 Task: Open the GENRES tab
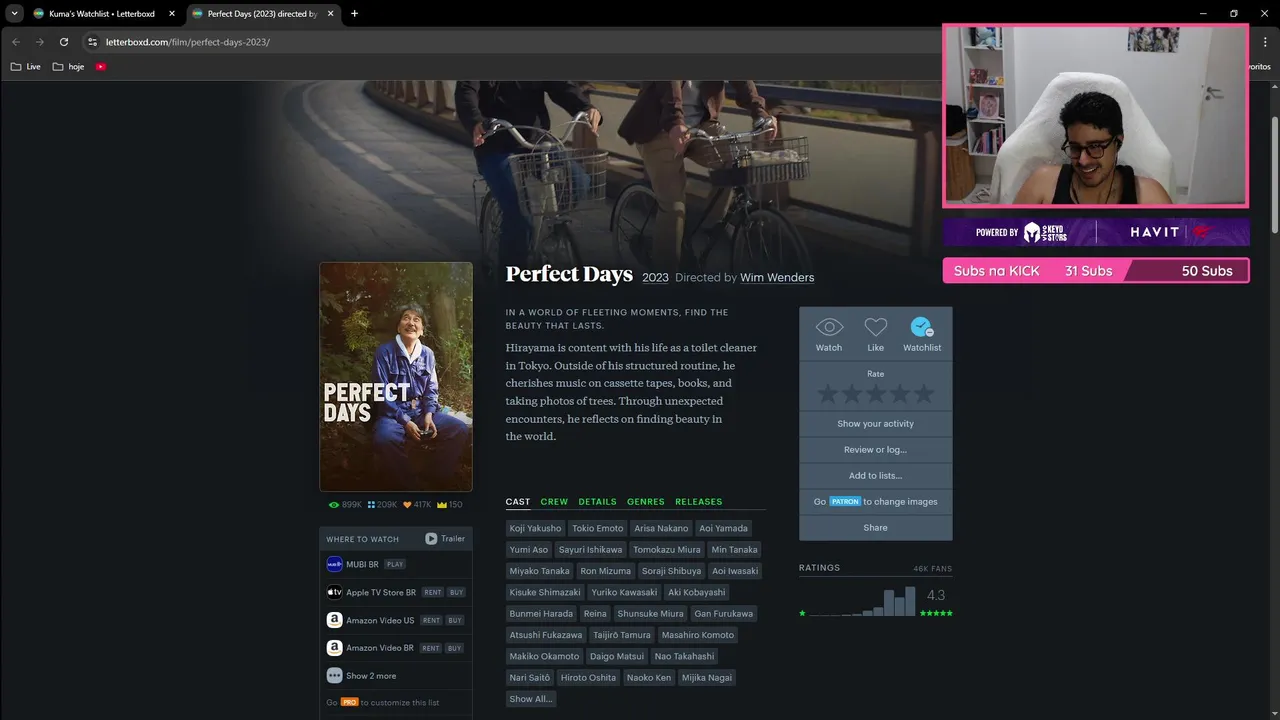(x=646, y=502)
